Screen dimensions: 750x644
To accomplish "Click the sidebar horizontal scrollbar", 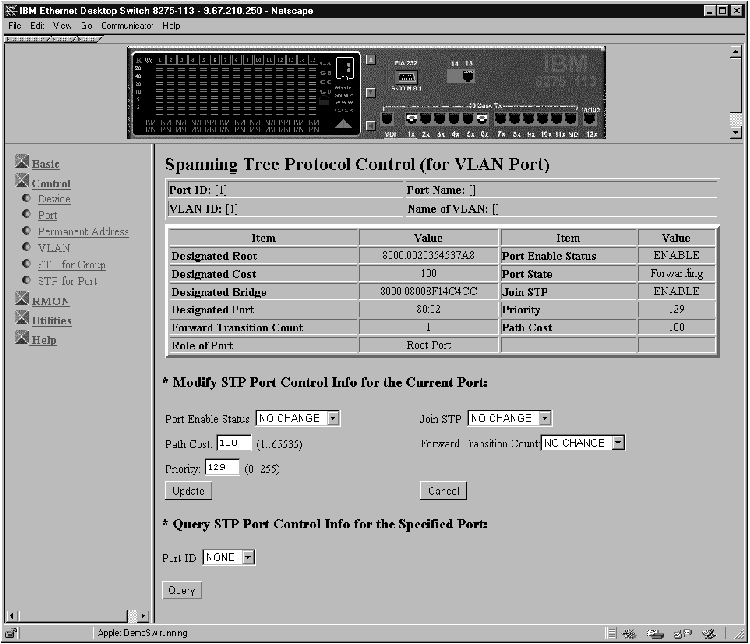I will point(70,616).
